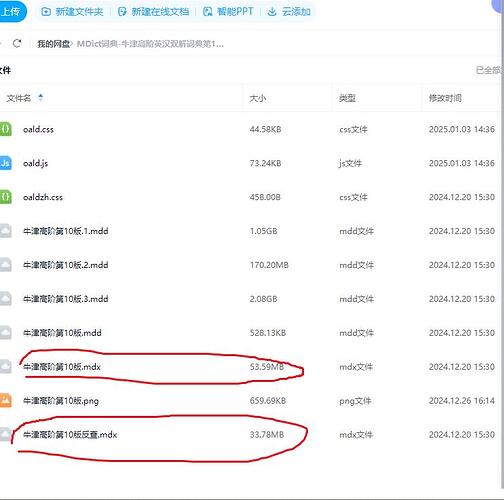This screenshot has width=504, height=500.
Task: Open file 牛津高阶第10版.png
Action: (x=61, y=401)
